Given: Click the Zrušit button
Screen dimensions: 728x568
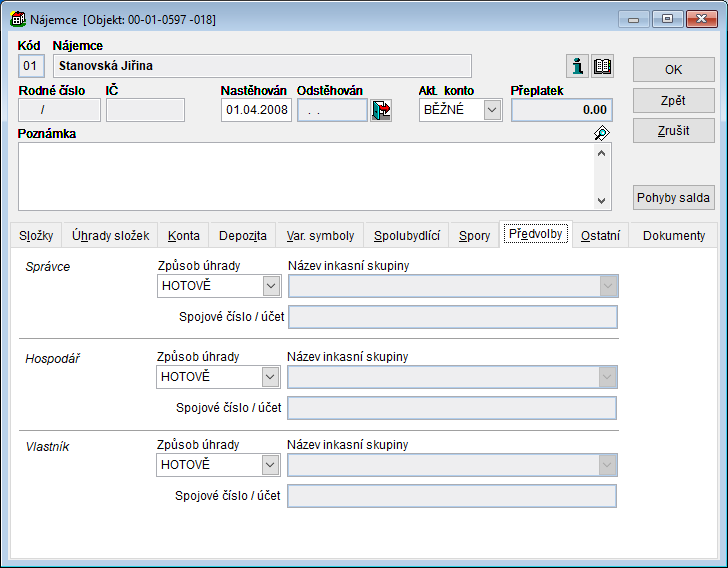Looking at the screenshot, I should [x=673, y=130].
